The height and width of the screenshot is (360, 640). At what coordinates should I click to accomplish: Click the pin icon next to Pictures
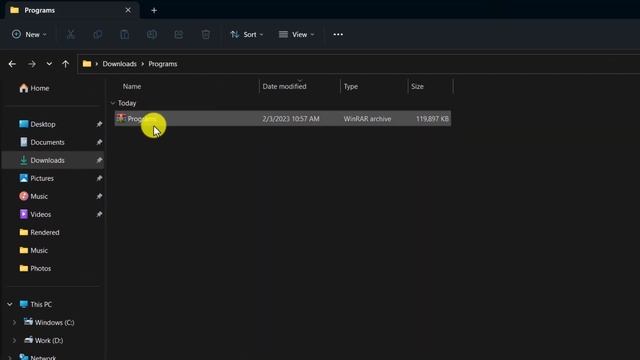[99, 178]
